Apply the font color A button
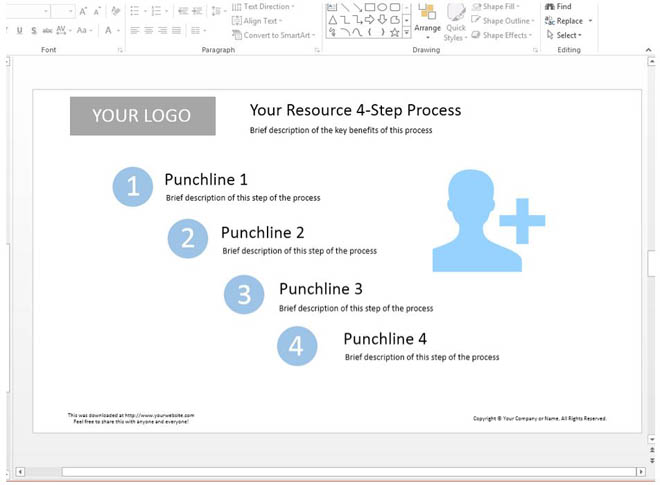This screenshot has width=660, height=485. (x=108, y=30)
